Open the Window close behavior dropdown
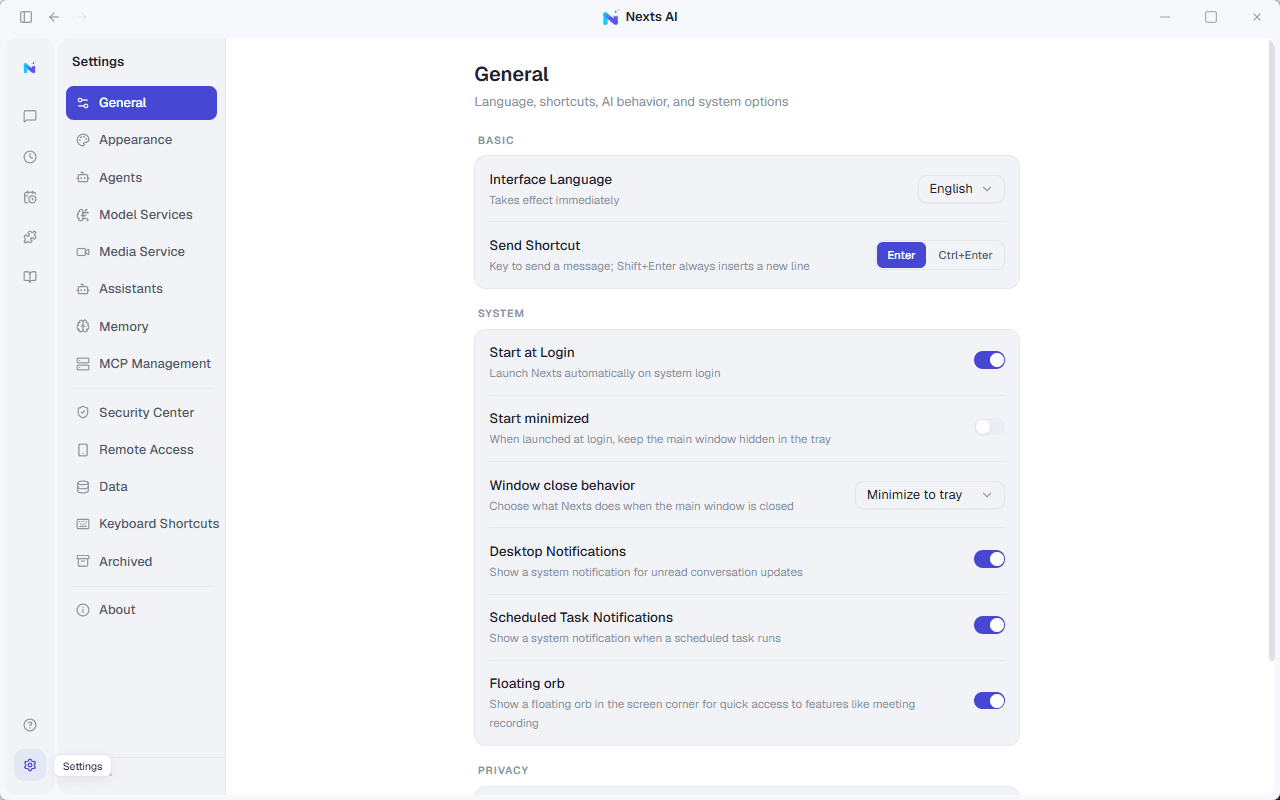The width and height of the screenshot is (1280, 800). click(x=930, y=495)
